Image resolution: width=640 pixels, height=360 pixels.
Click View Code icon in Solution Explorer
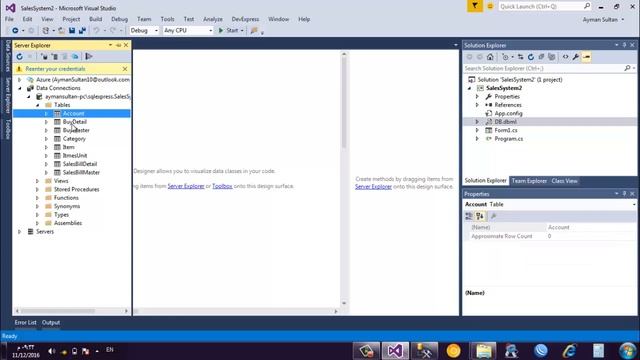565,57
